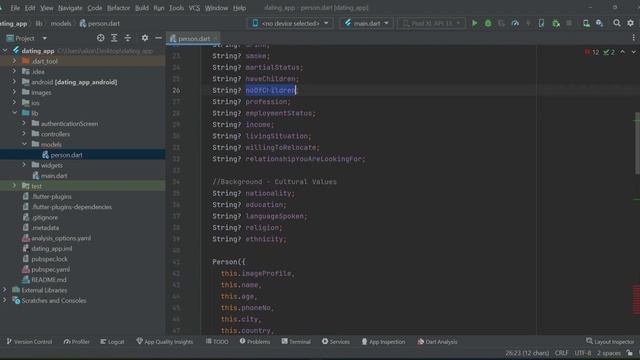This screenshot has width=640, height=360.
Task: Click the Stop icon in toolbar
Action: pos(569,23)
